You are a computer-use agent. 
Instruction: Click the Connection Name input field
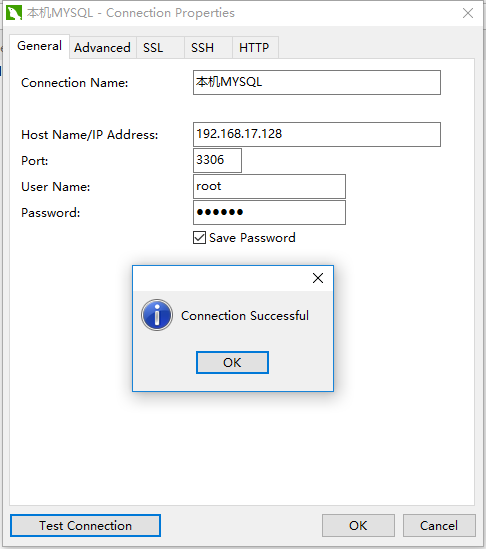tap(317, 82)
